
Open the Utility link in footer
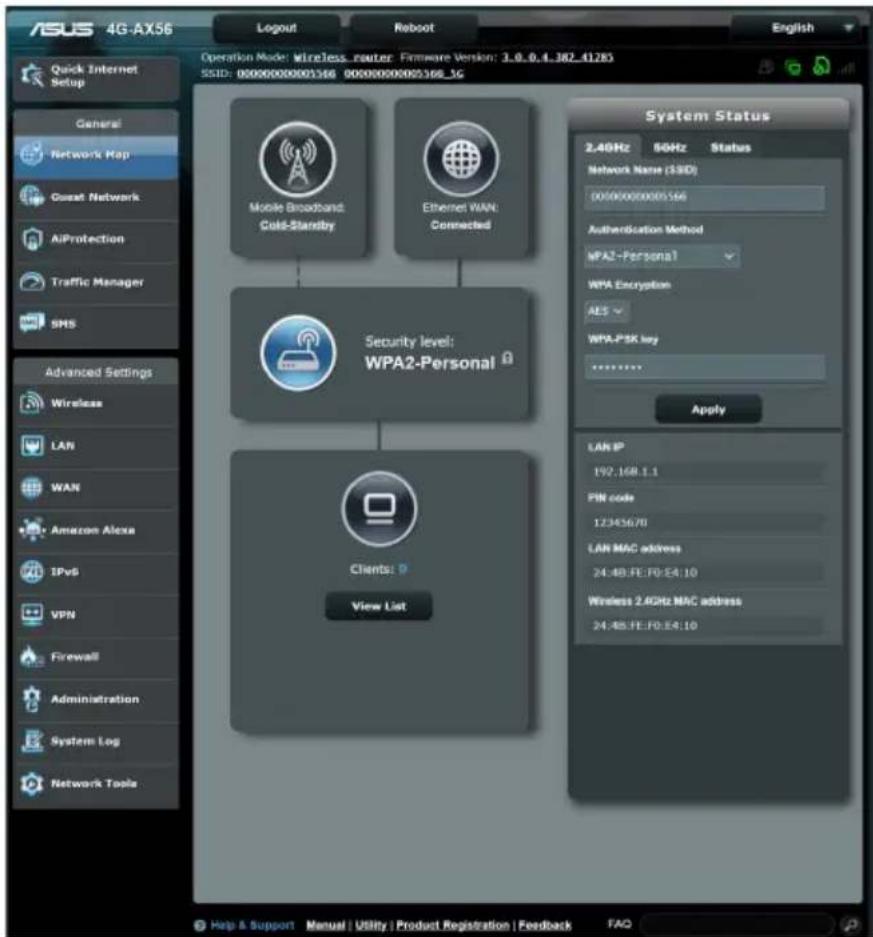click(370, 925)
